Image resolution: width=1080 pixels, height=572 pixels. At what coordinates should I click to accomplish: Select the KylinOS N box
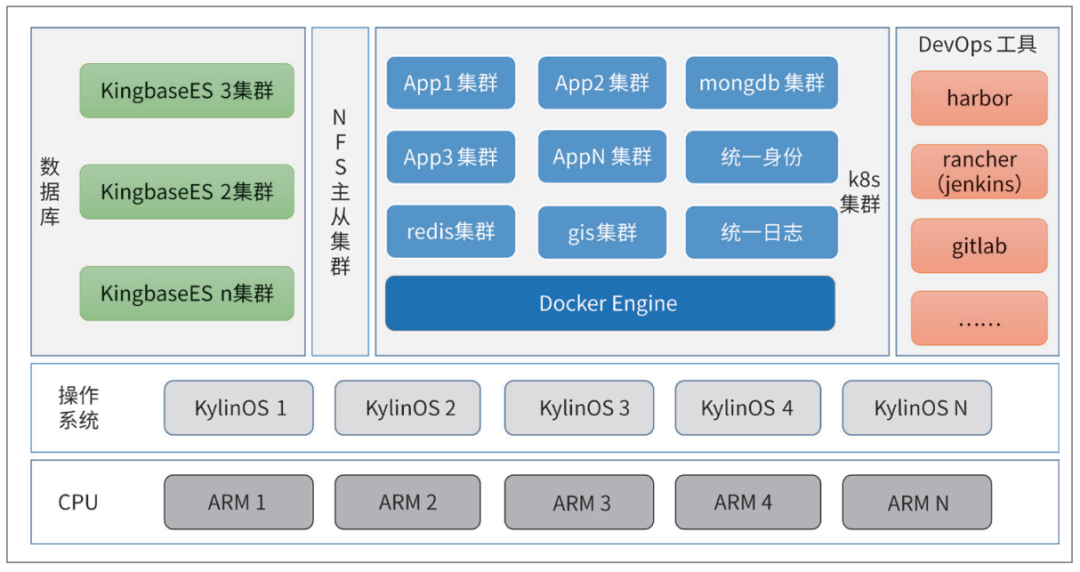pyautogui.click(x=917, y=408)
